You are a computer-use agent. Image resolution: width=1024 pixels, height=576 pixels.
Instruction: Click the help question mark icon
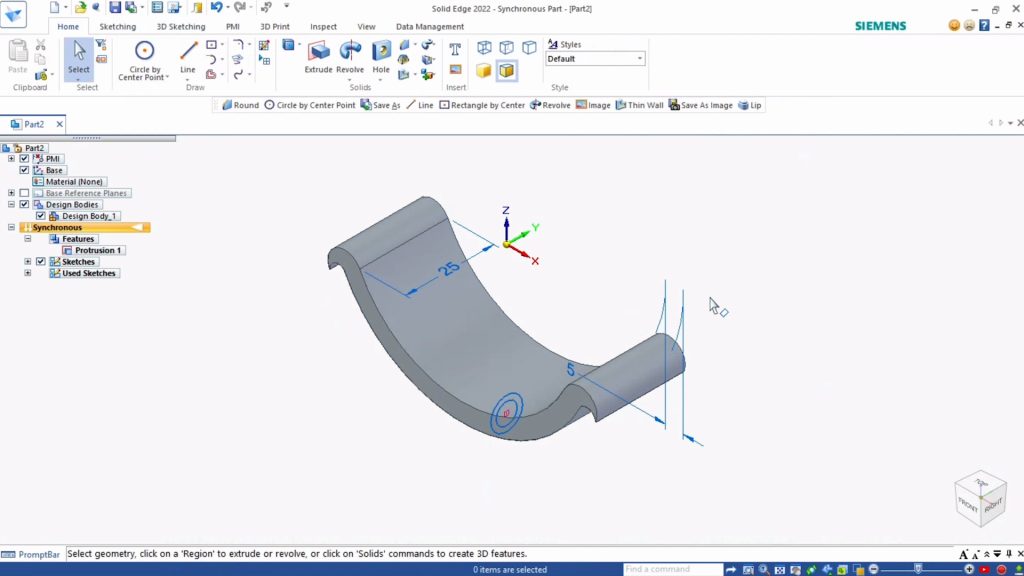(984, 25)
